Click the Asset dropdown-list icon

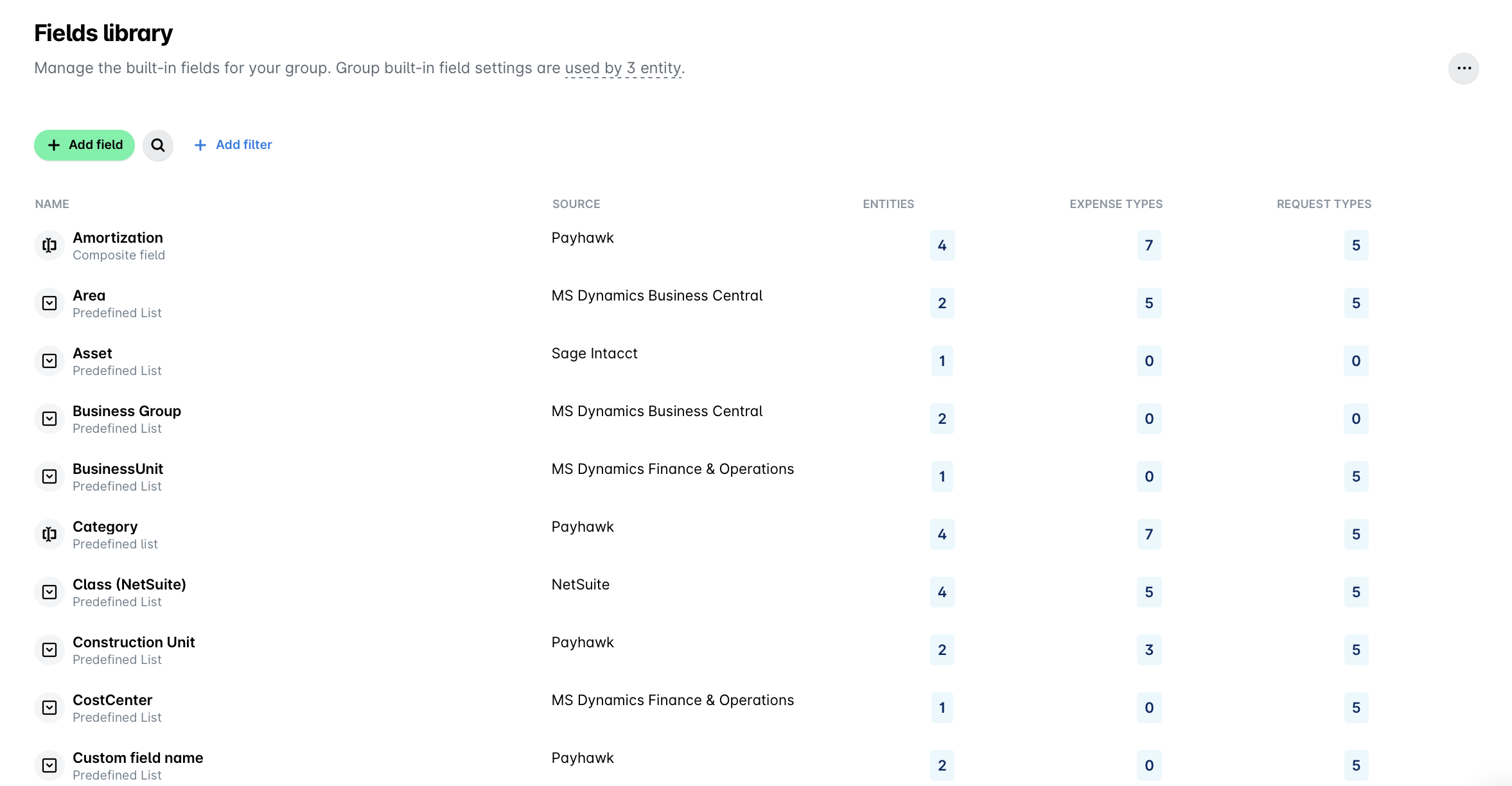tap(49, 361)
